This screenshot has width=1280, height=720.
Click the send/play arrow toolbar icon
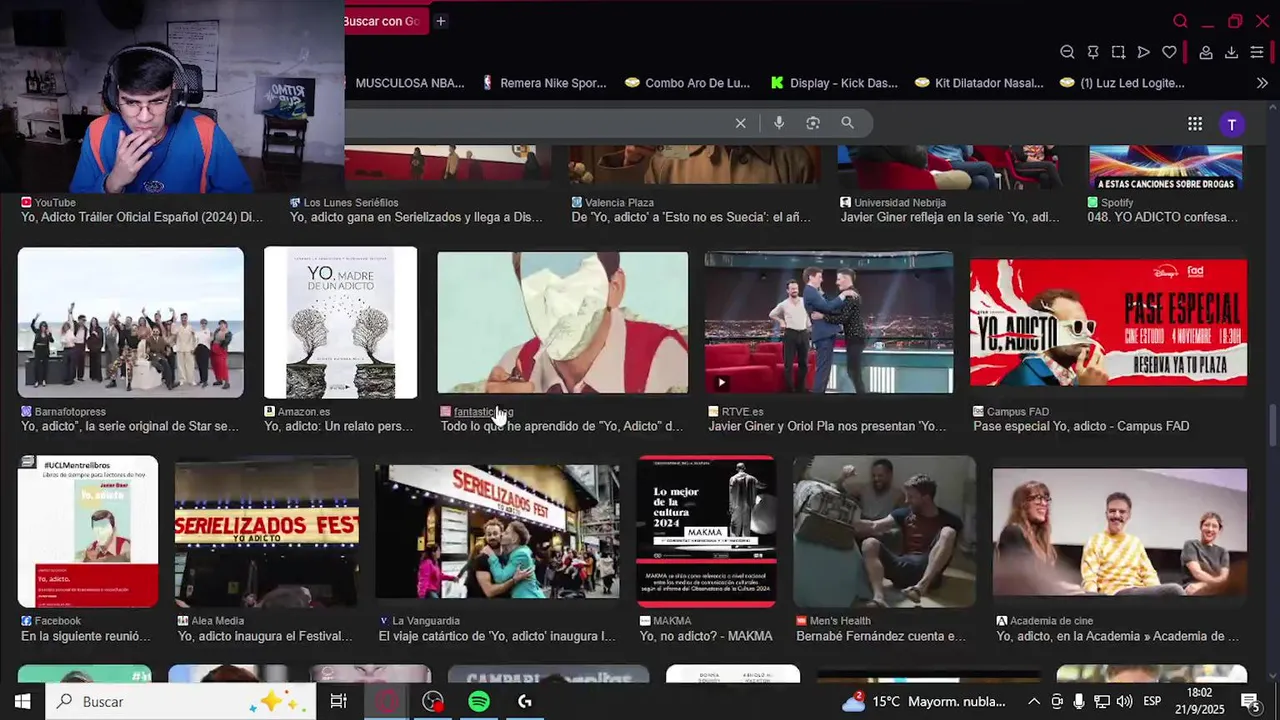click(x=1143, y=52)
